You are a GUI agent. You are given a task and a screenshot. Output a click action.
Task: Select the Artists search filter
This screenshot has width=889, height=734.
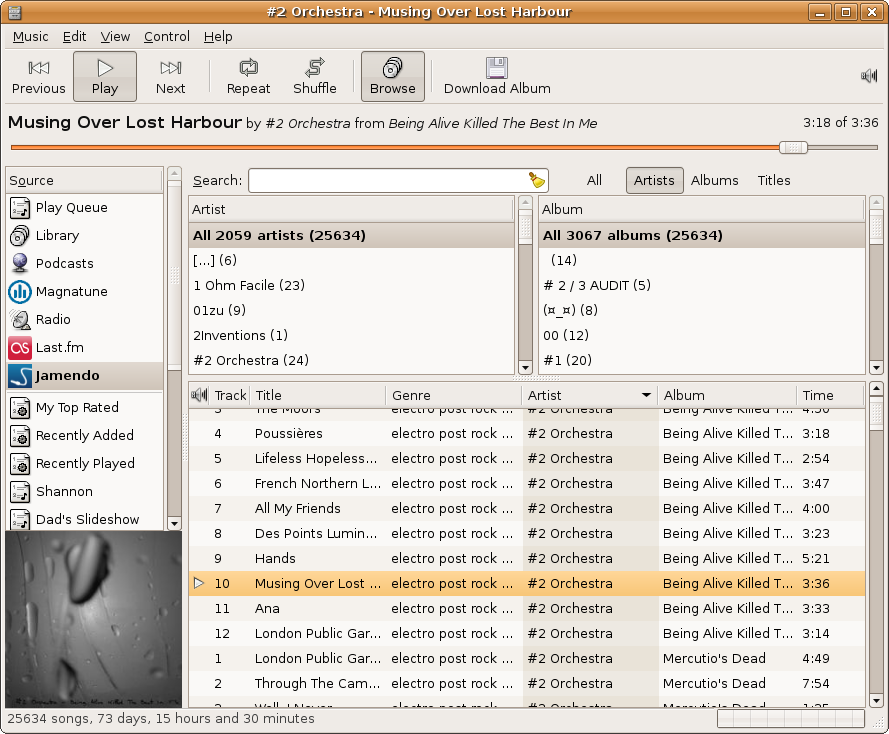click(654, 181)
